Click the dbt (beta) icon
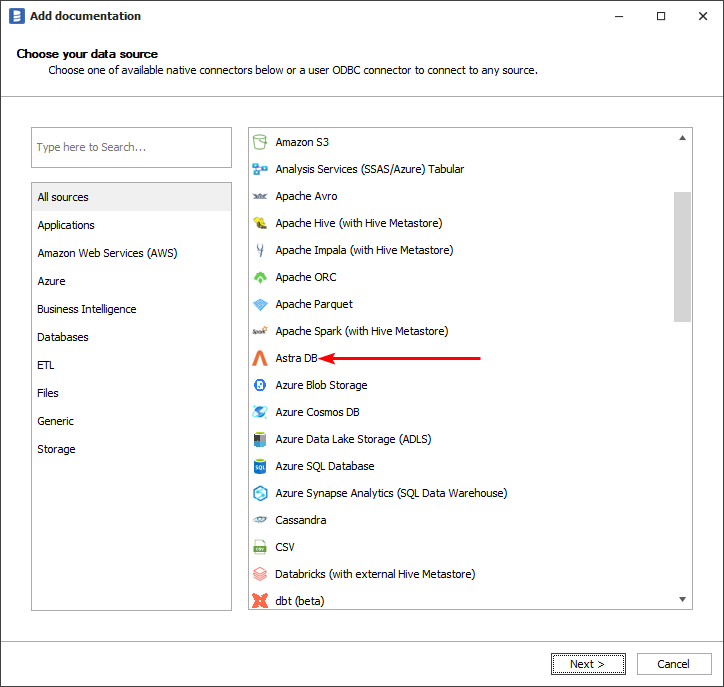 pyautogui.click(x=260, y=601)
